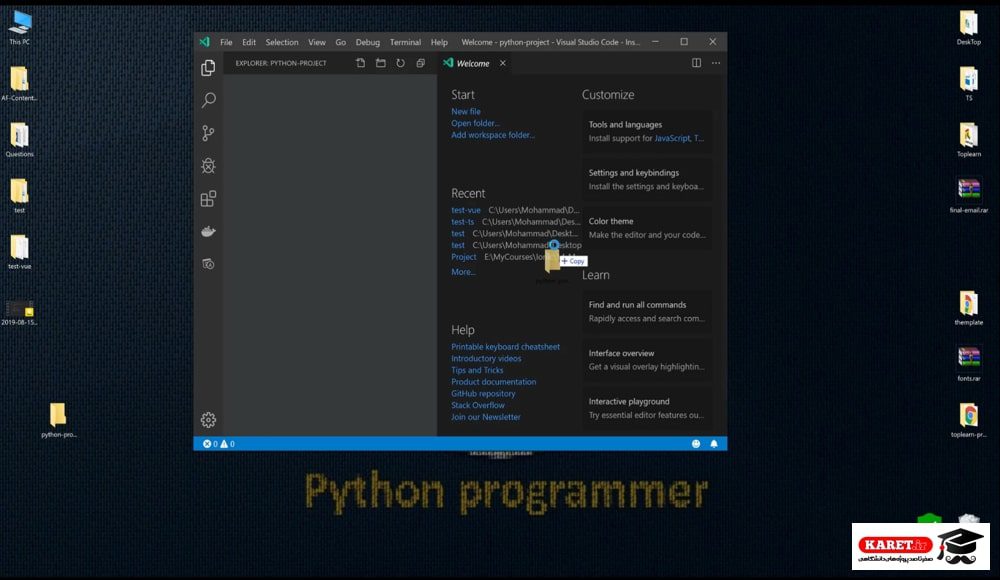Open the Debug view bug icon
This screenshot has width=1000, height=580.
coord(208,166)
